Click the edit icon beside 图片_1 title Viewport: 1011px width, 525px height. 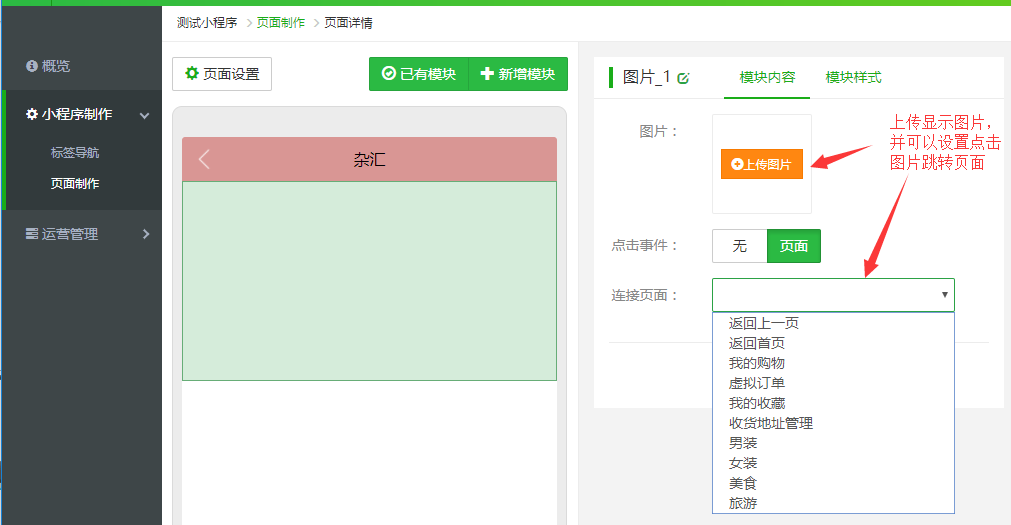(x=683, y=78)
